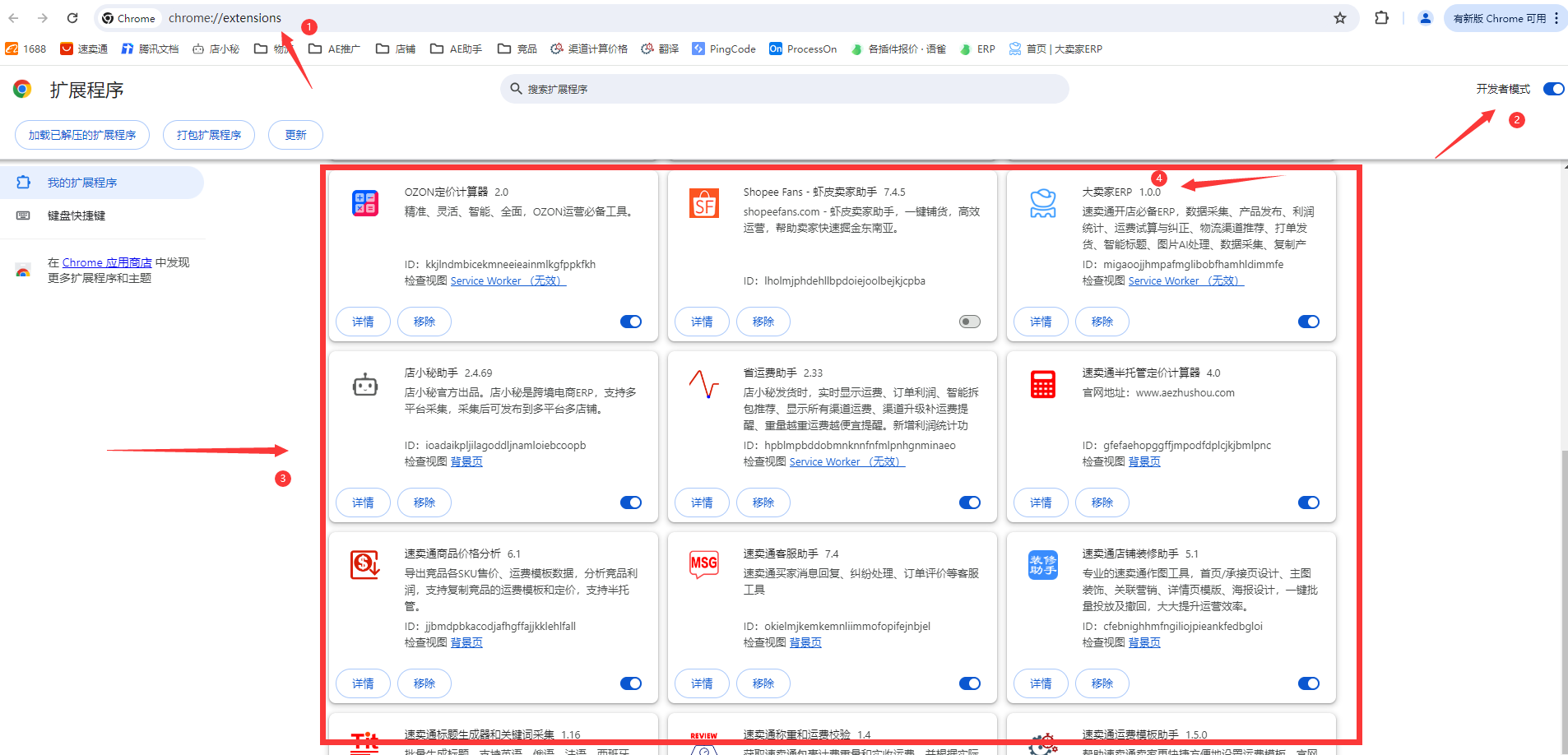Disable the 速卖通商品价格分析 extension
The width and height of the screenshot is (1568, 755).
pyautogui.click(x=631, y=683)
